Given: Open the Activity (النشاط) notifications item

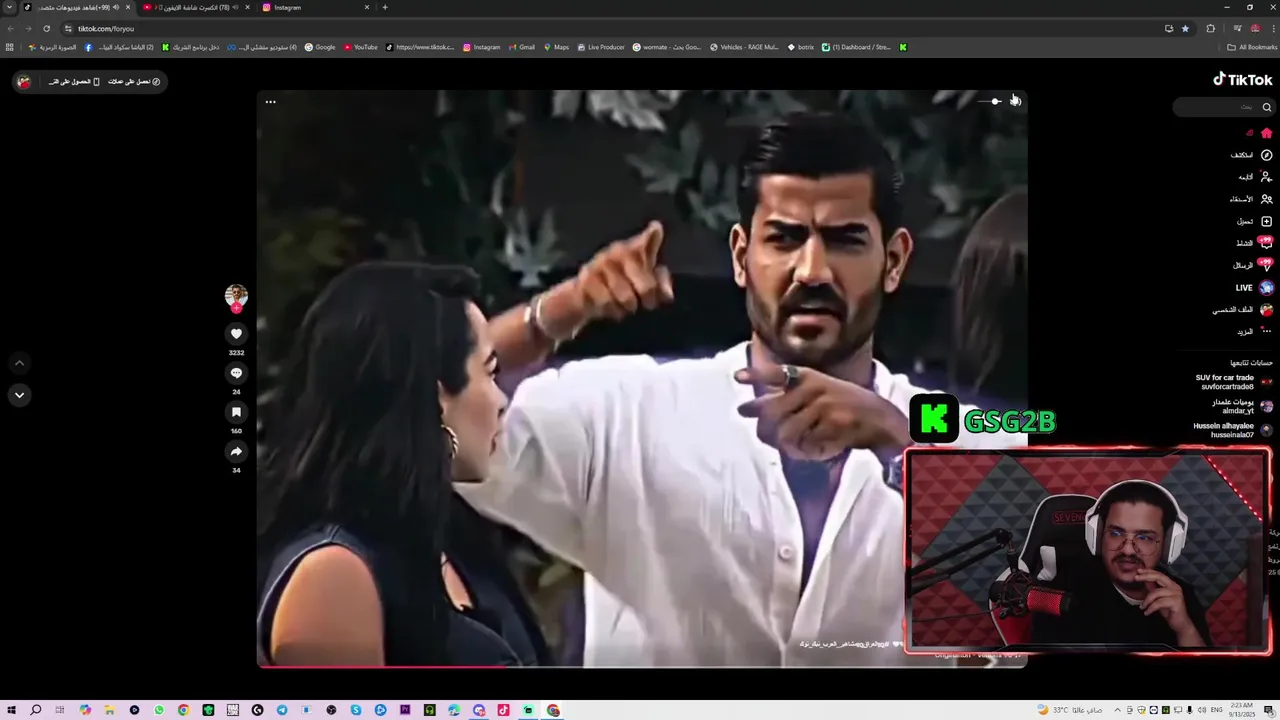Looking at the screenshot, I should tap(1254, 243).
